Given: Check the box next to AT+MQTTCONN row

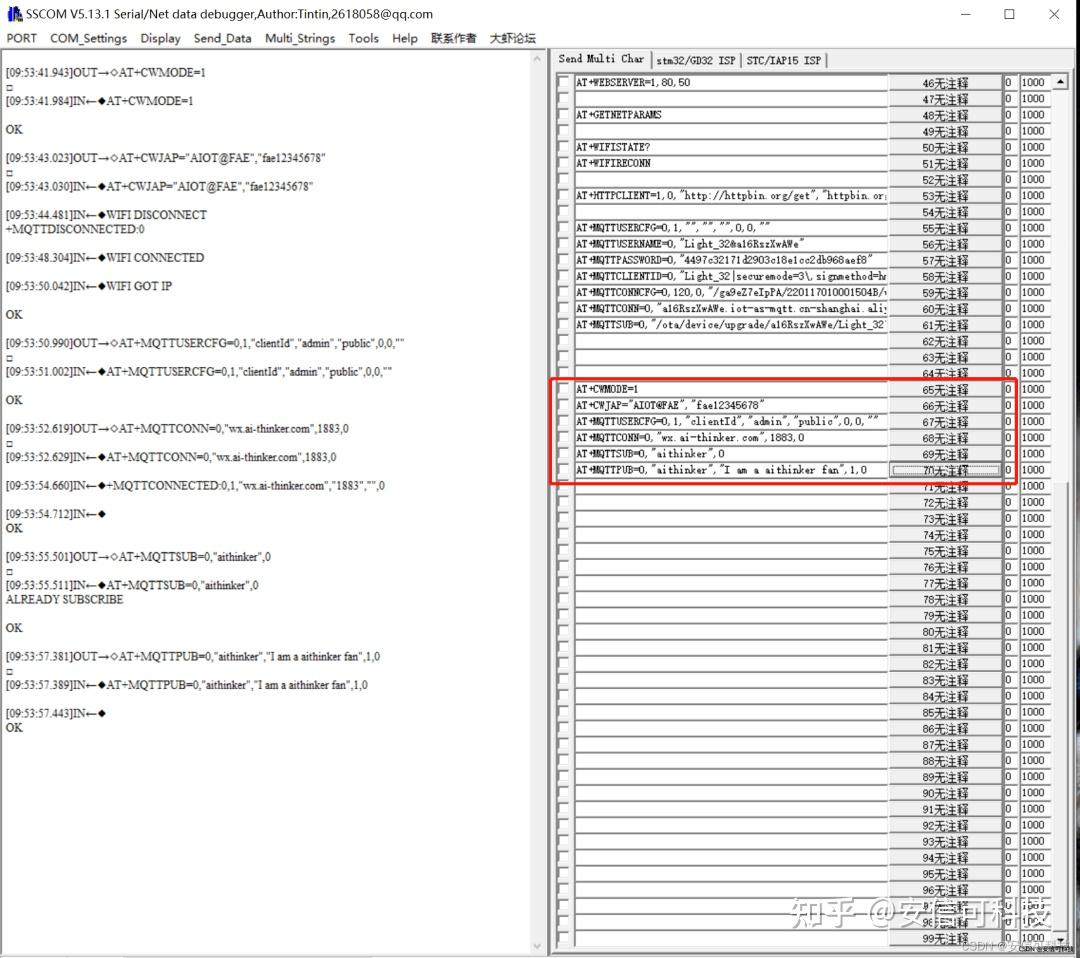Looking at the screenshot, I should click(562, 437).
